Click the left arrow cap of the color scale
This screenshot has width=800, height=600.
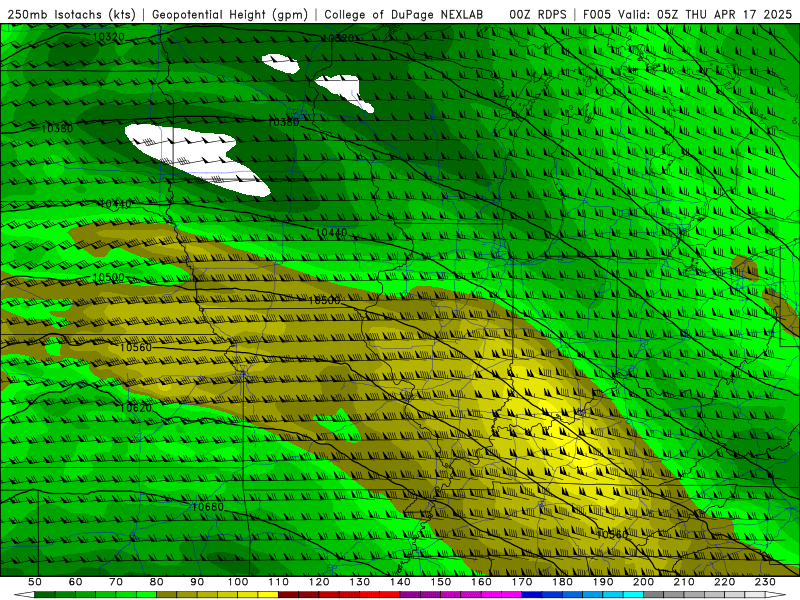24,595
